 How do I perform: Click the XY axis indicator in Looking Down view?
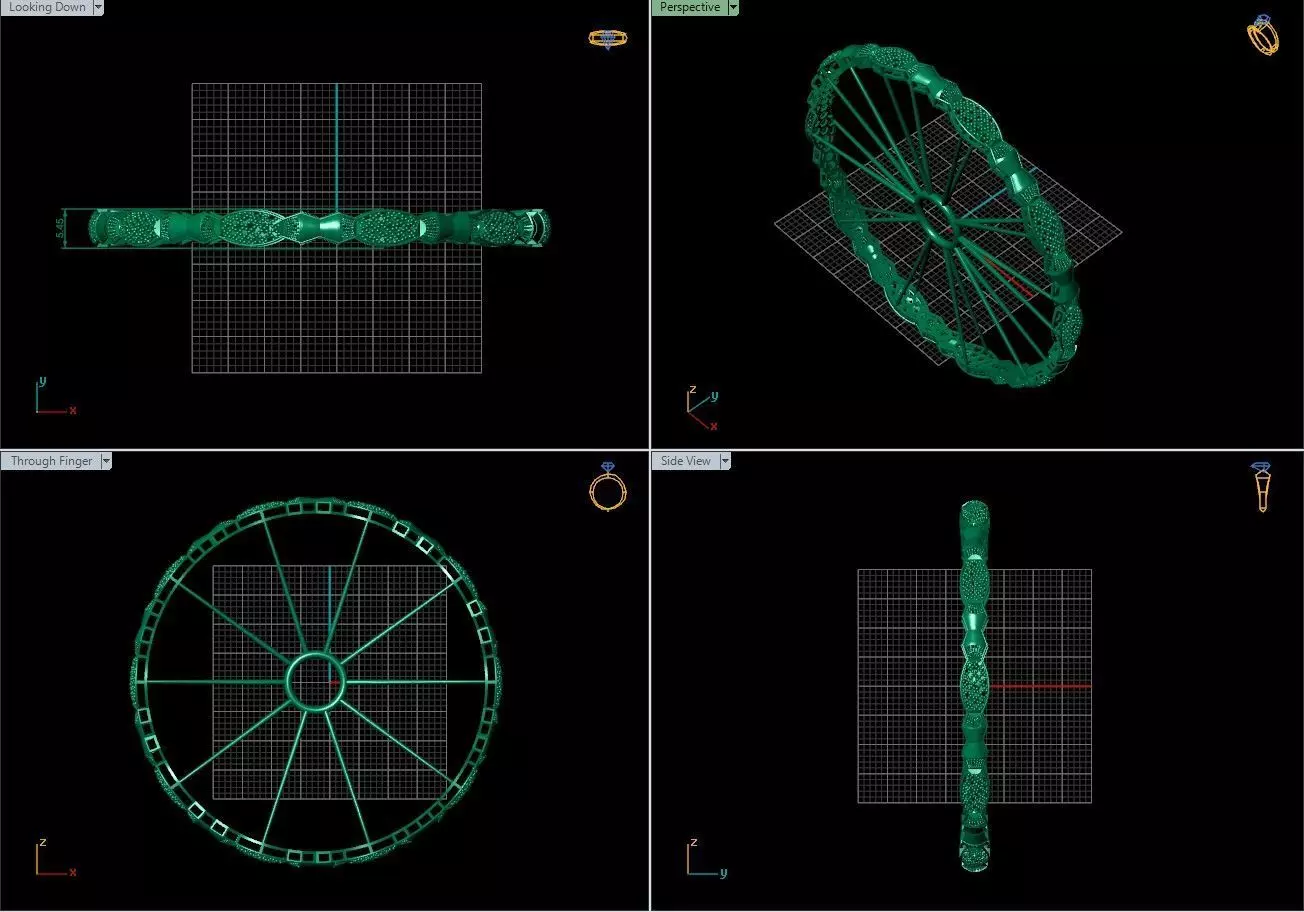point(54,396)
